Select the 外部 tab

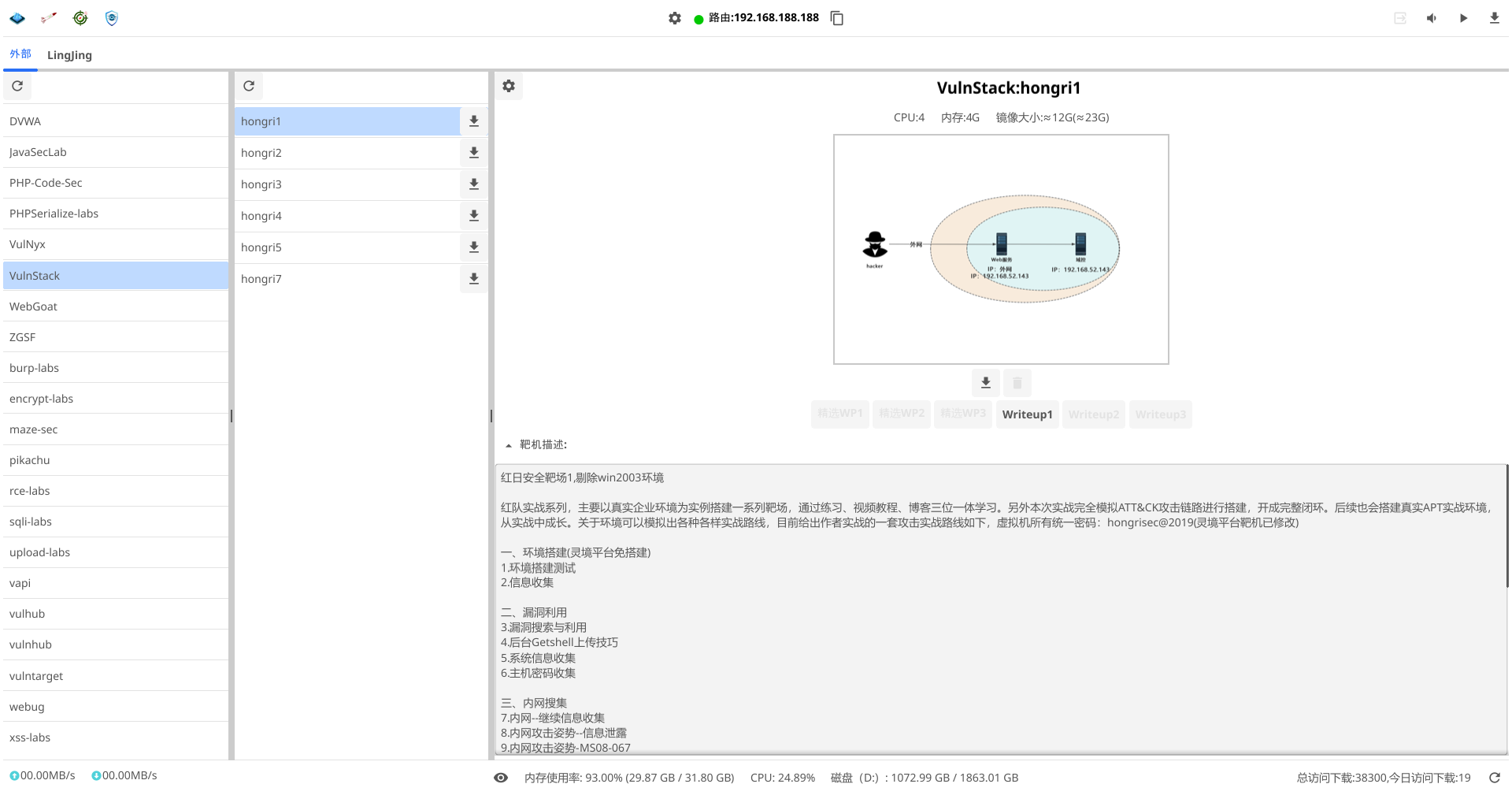click(x=20, y=54)
